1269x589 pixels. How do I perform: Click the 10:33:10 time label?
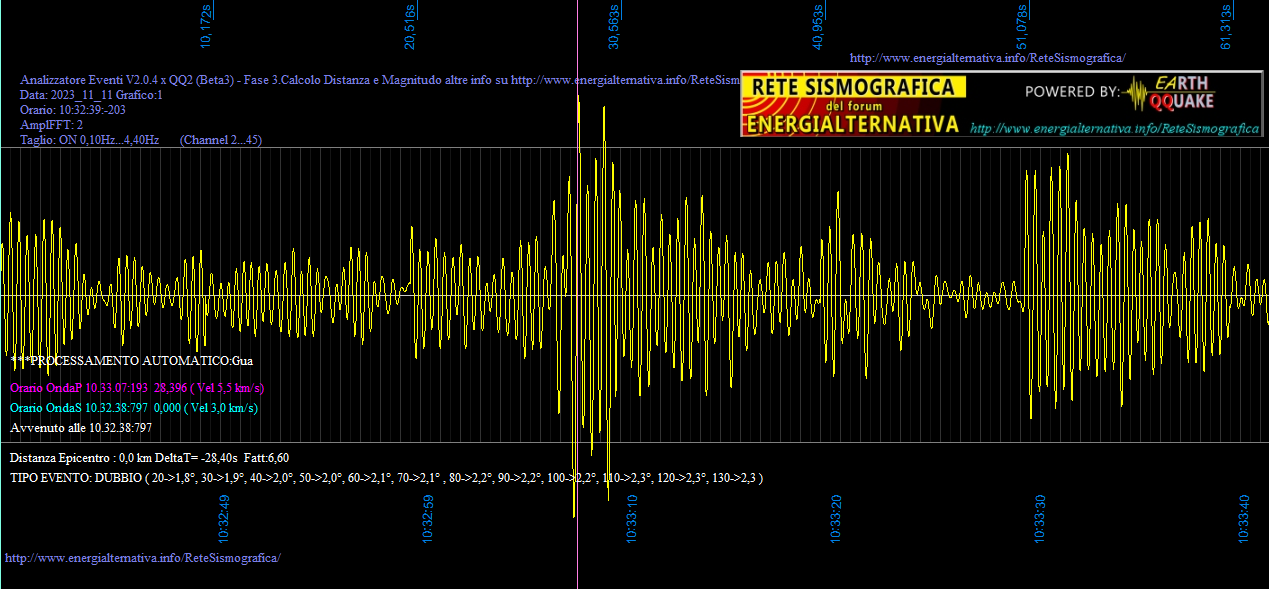click(632, 518)
